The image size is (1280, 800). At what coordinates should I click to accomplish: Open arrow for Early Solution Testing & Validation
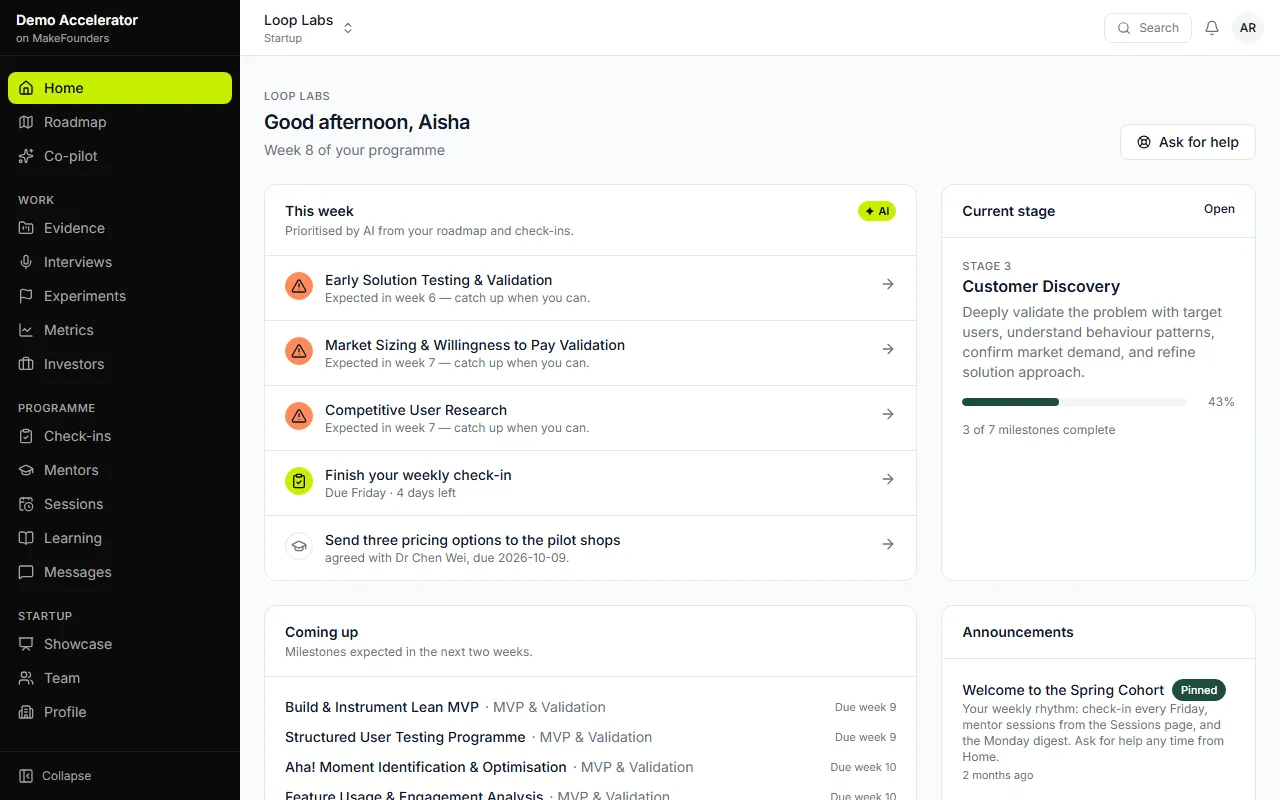pyautogui.click(x=888, y=284)
